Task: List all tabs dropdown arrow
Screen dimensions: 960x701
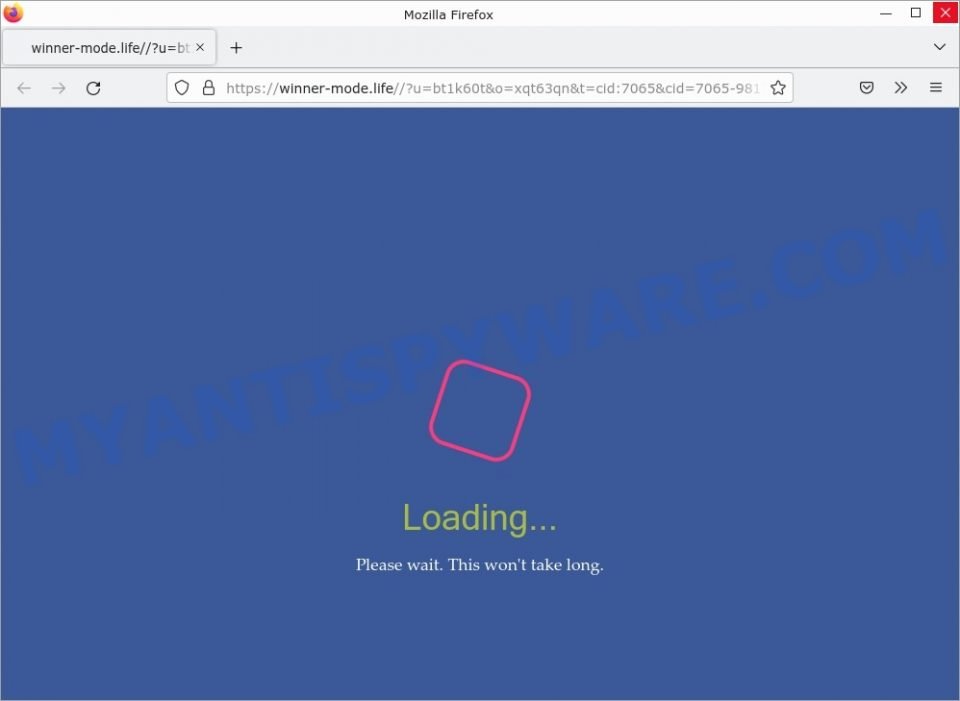Action: (x=939, y=47)
